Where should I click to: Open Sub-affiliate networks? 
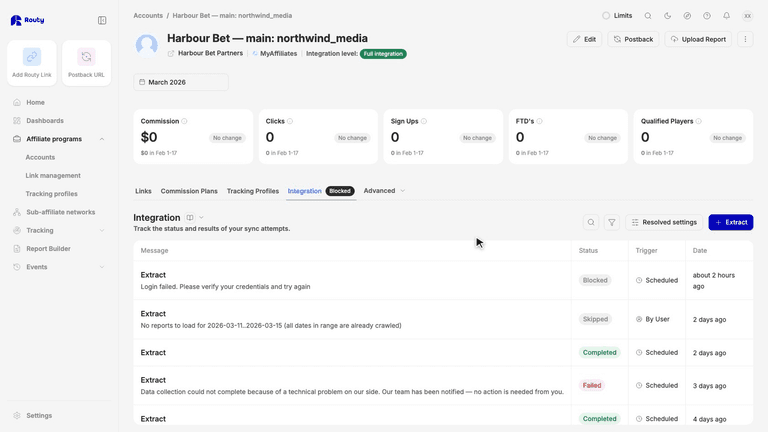(59, 212)
